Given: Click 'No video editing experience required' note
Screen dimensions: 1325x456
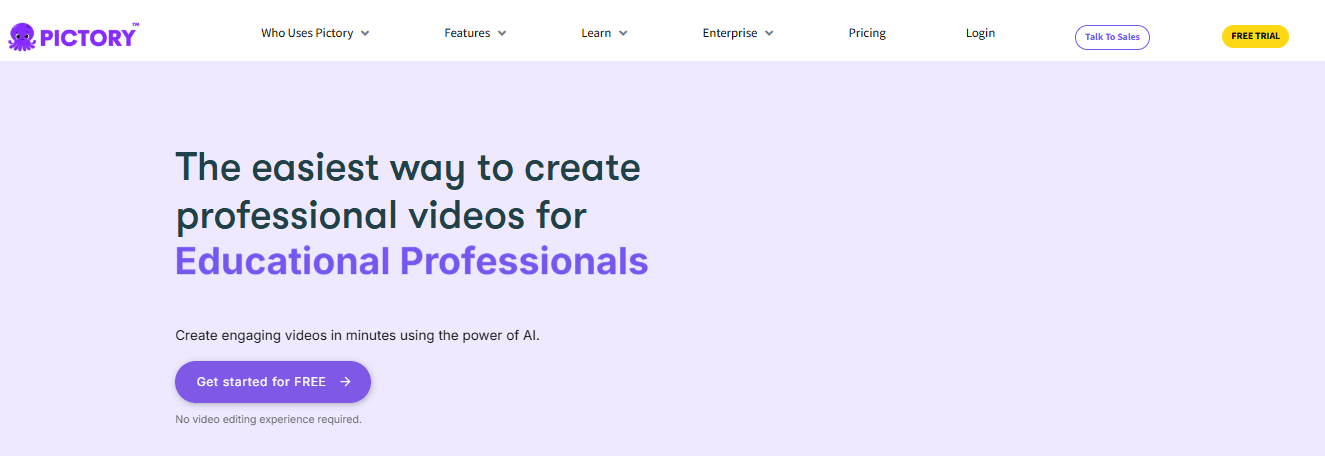Looking at the screenshot, I should coord(268,420).
